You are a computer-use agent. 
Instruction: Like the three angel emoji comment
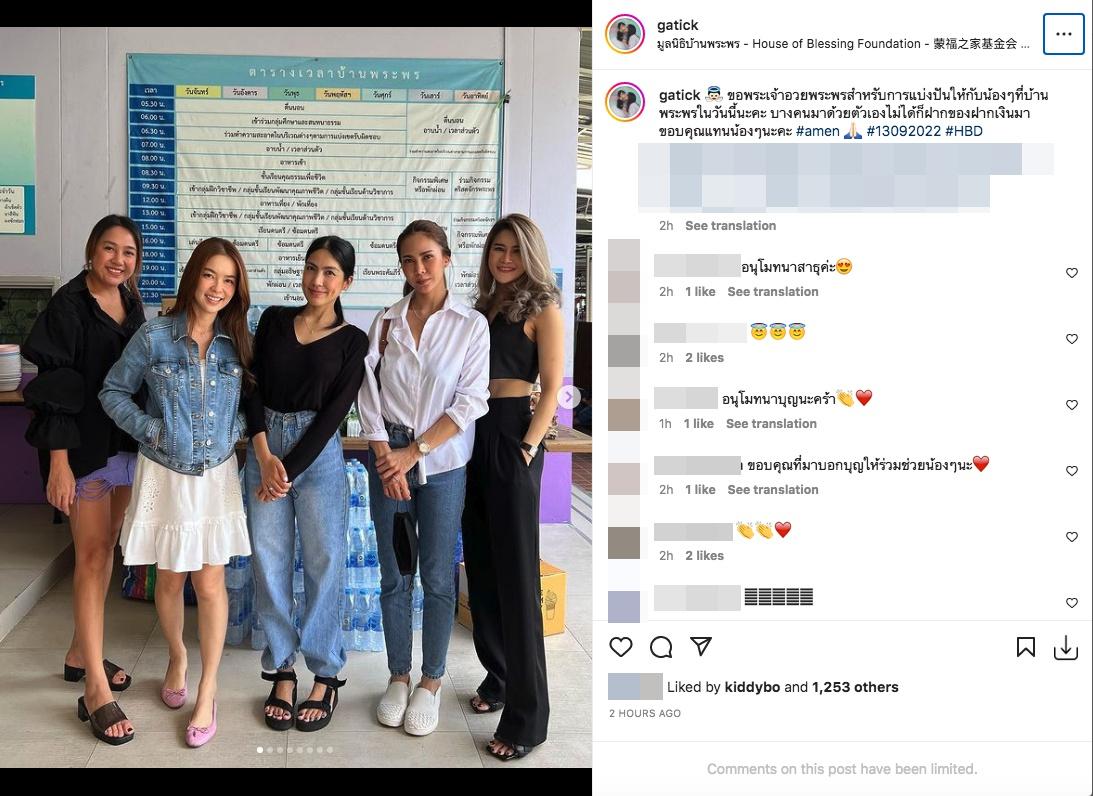point(1072,339)
